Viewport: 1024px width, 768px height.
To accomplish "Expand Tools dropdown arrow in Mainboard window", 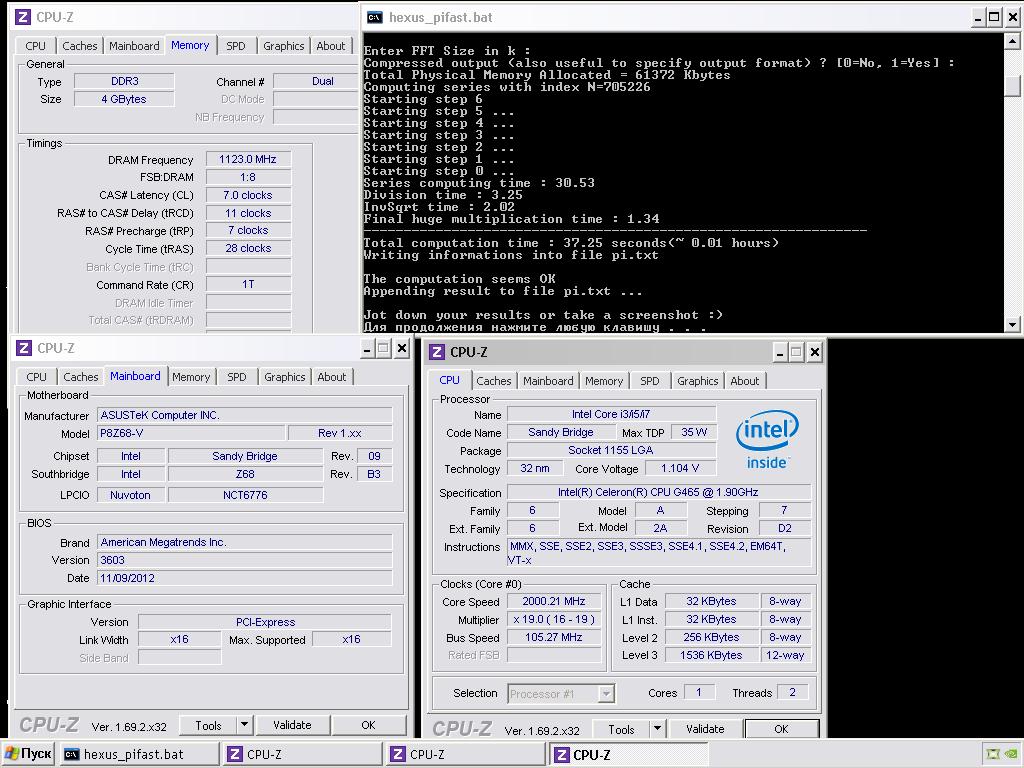I will point(244,725).
